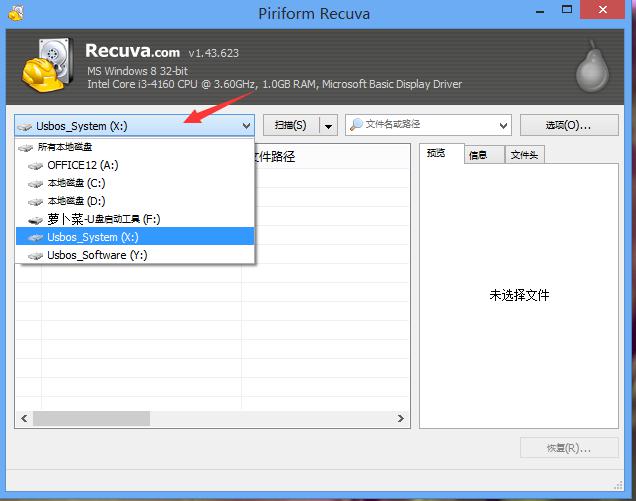
Task: Open the scan options arrow beside 扫描(S)
Action: [x=329, y=126]
